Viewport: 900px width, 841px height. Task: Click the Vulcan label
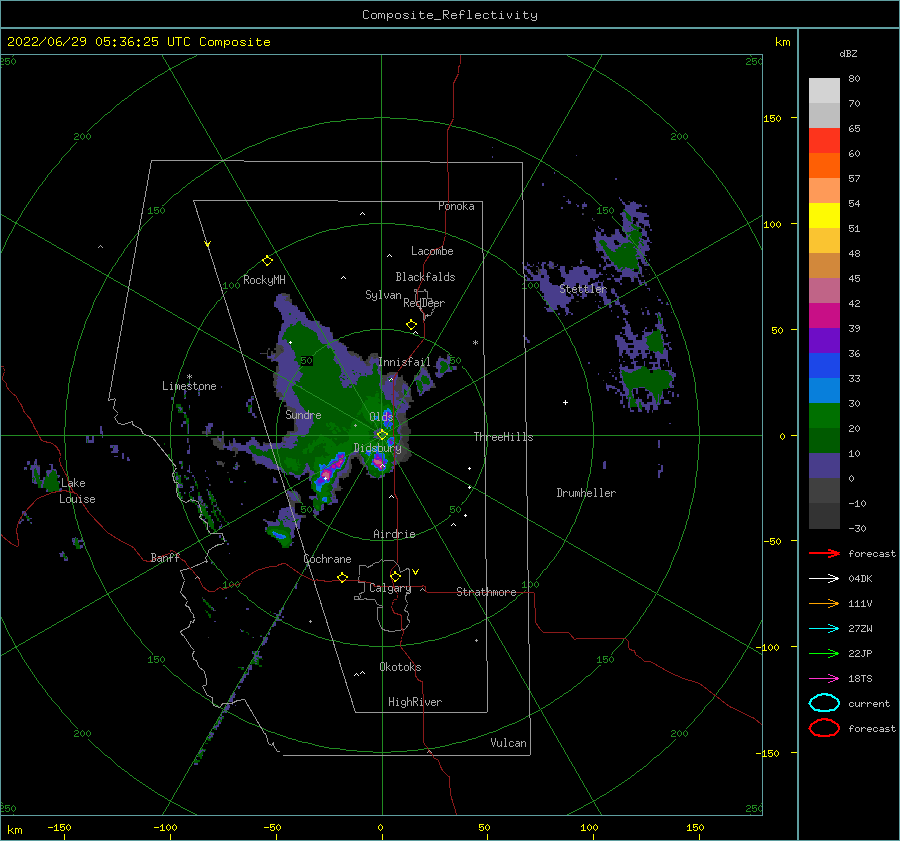(509, 743)
